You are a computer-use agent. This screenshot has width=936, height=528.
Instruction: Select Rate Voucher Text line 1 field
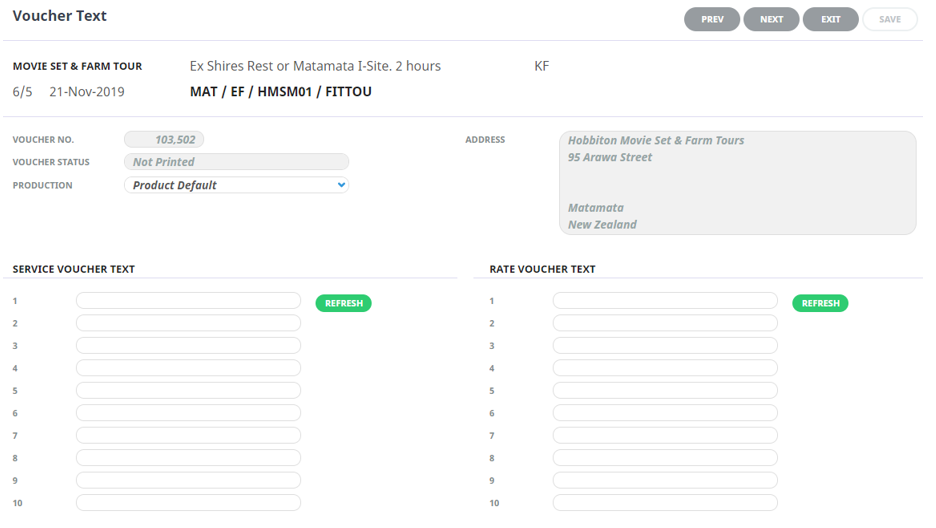tap(665, 301)
